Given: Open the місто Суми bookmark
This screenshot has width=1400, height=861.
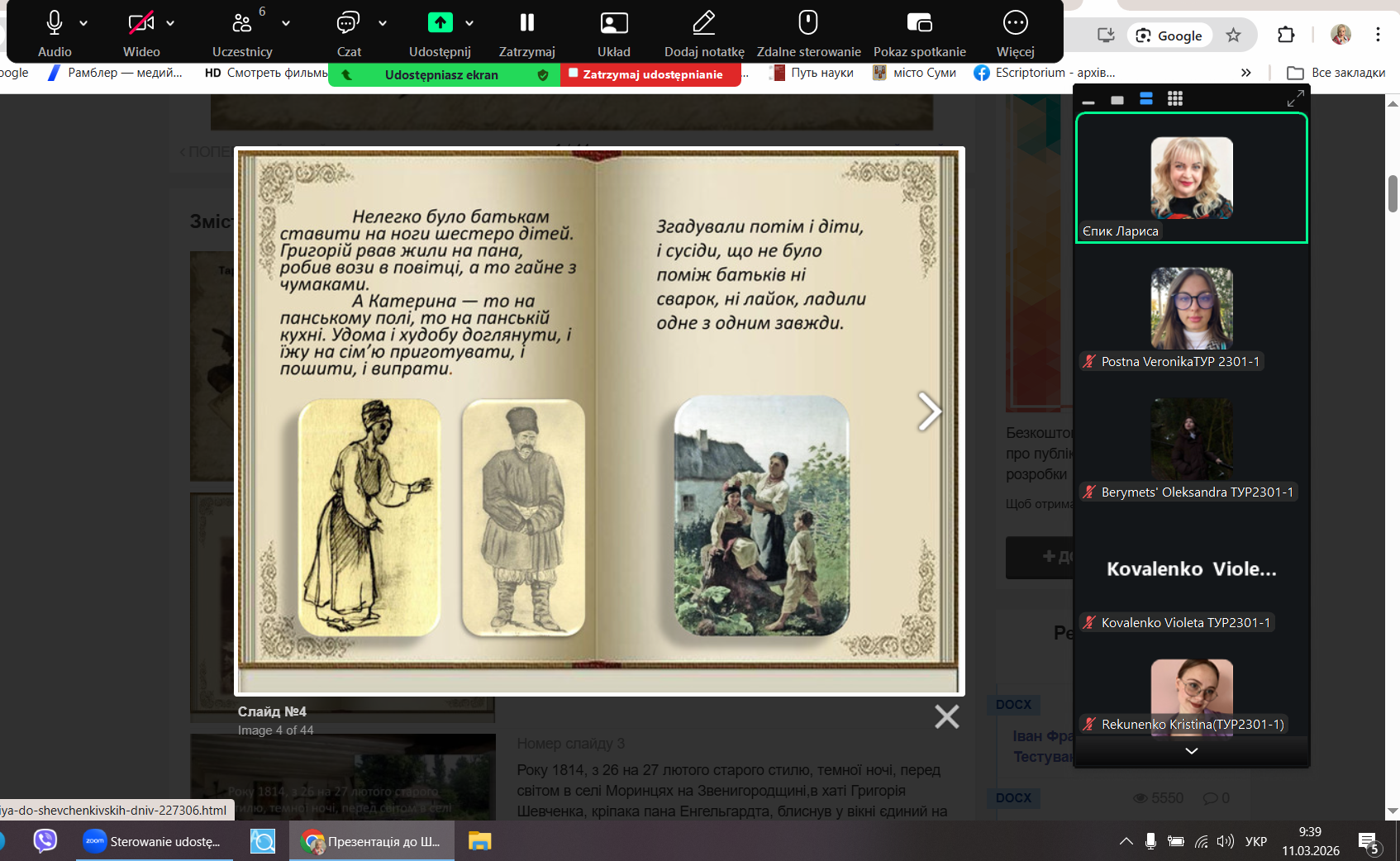Looking at the screenshot, I should click(915, 73).
